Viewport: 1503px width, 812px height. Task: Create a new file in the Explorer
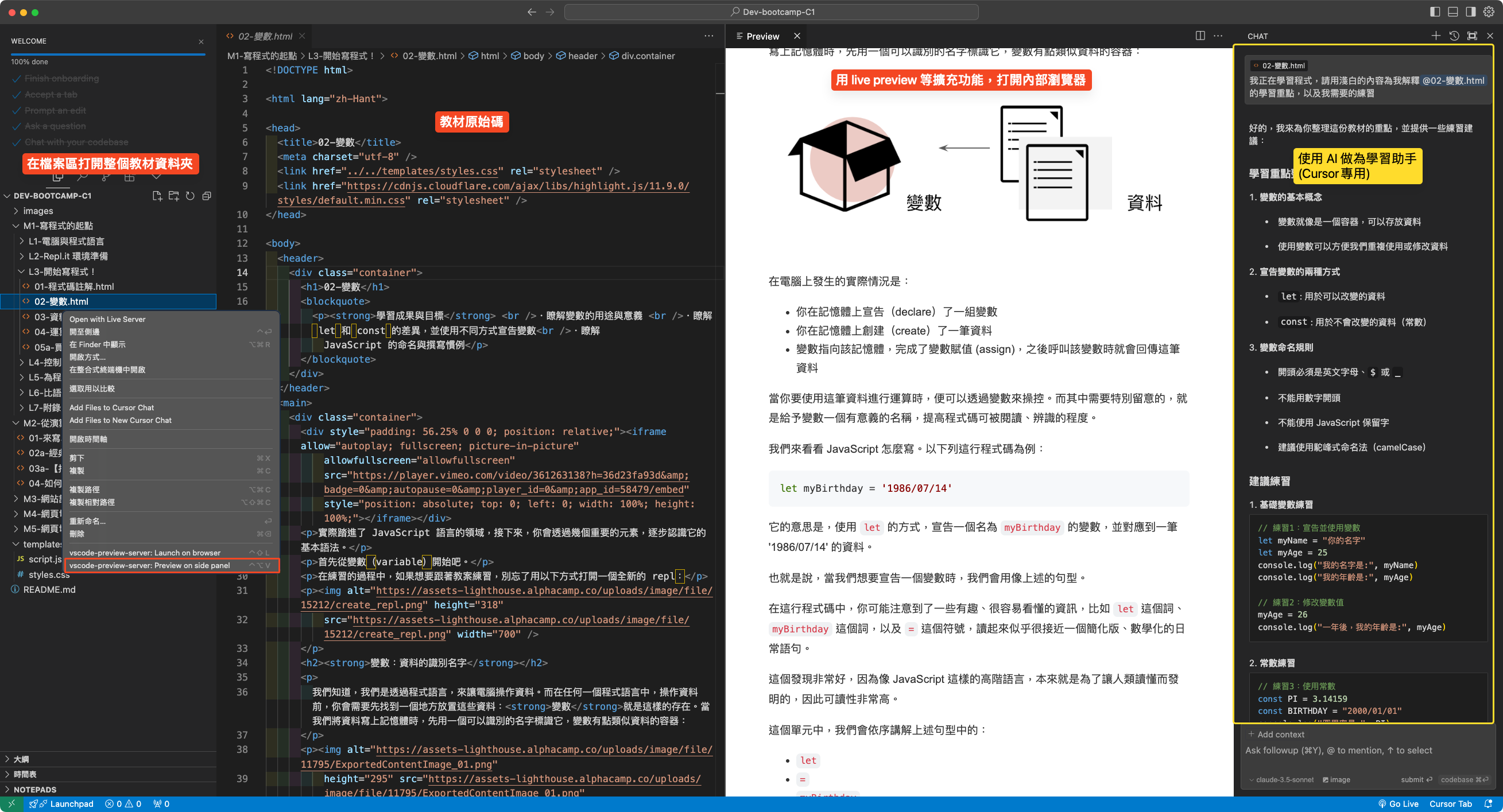pos(156,196)
